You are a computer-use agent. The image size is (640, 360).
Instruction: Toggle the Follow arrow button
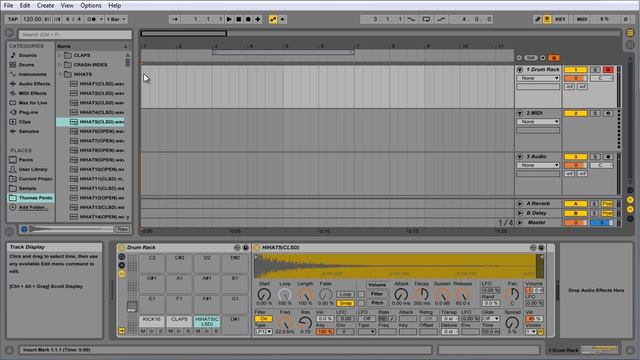(x=175, y=19)
